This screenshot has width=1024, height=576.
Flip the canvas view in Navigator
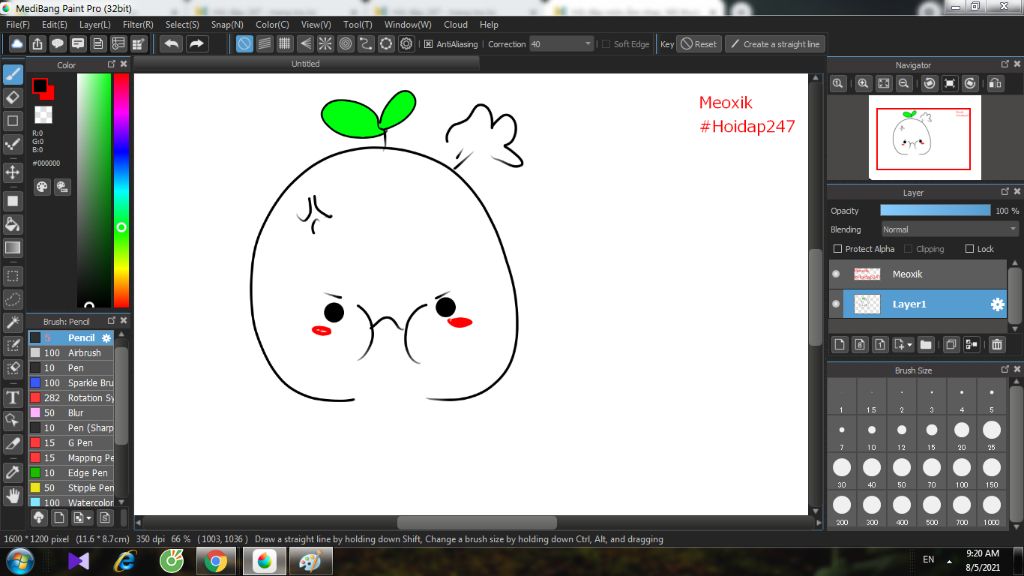tap(995, 84)
